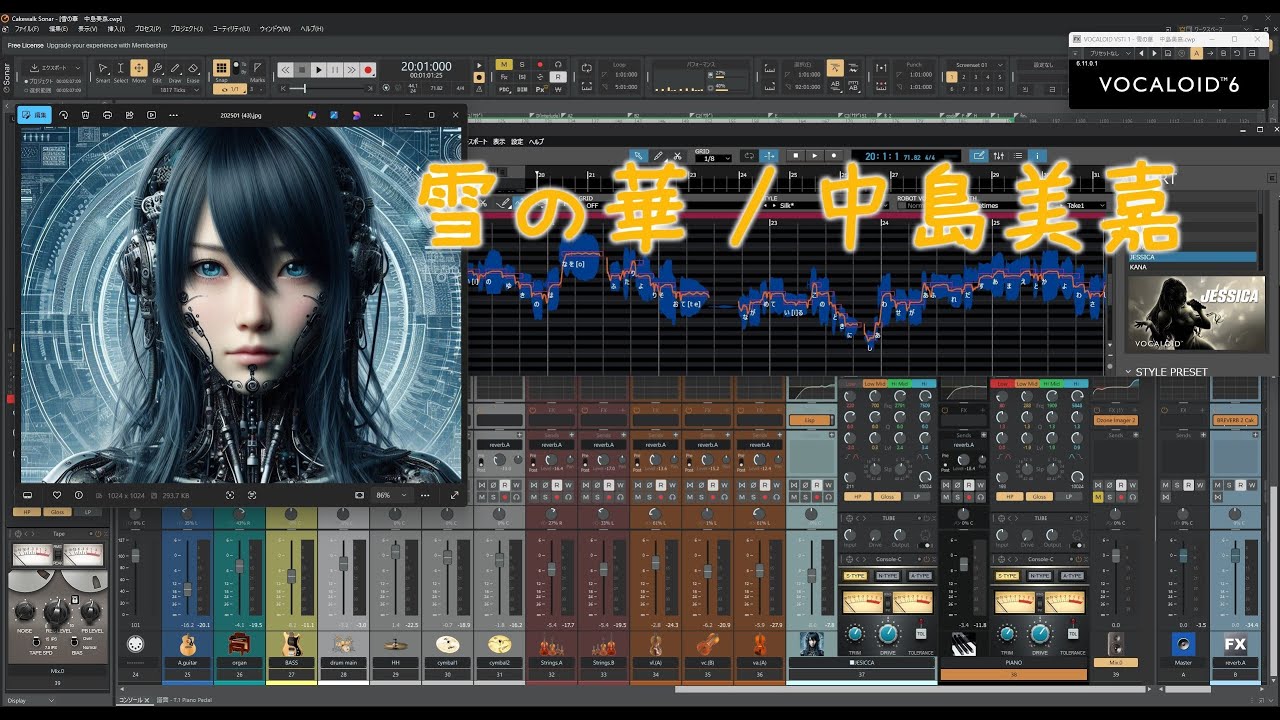Stop playback in Cakewalk transport
1280x720 pixels.
(302, 70)
